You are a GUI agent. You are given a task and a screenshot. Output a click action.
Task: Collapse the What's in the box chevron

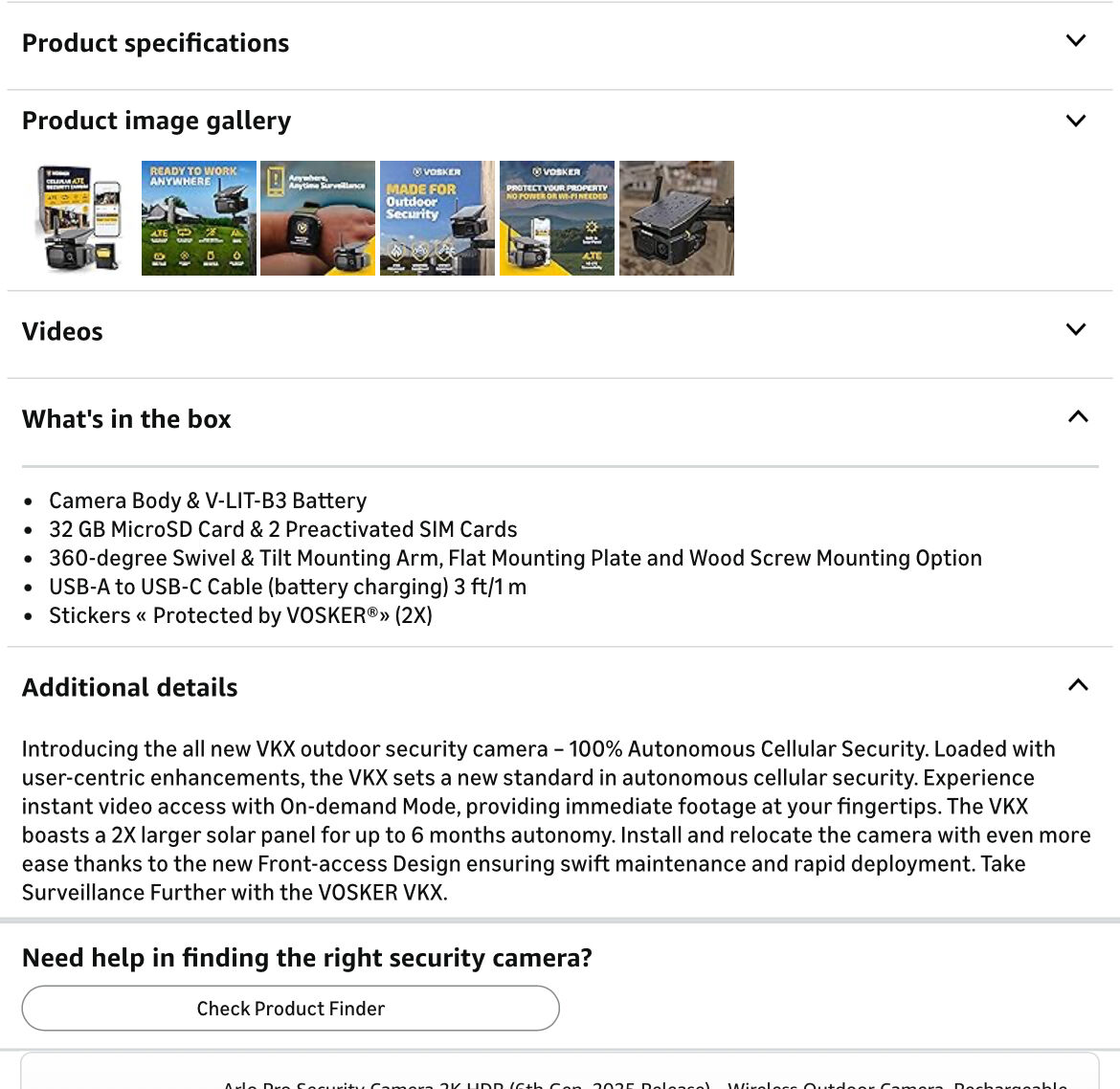[x=1078, y=417]
